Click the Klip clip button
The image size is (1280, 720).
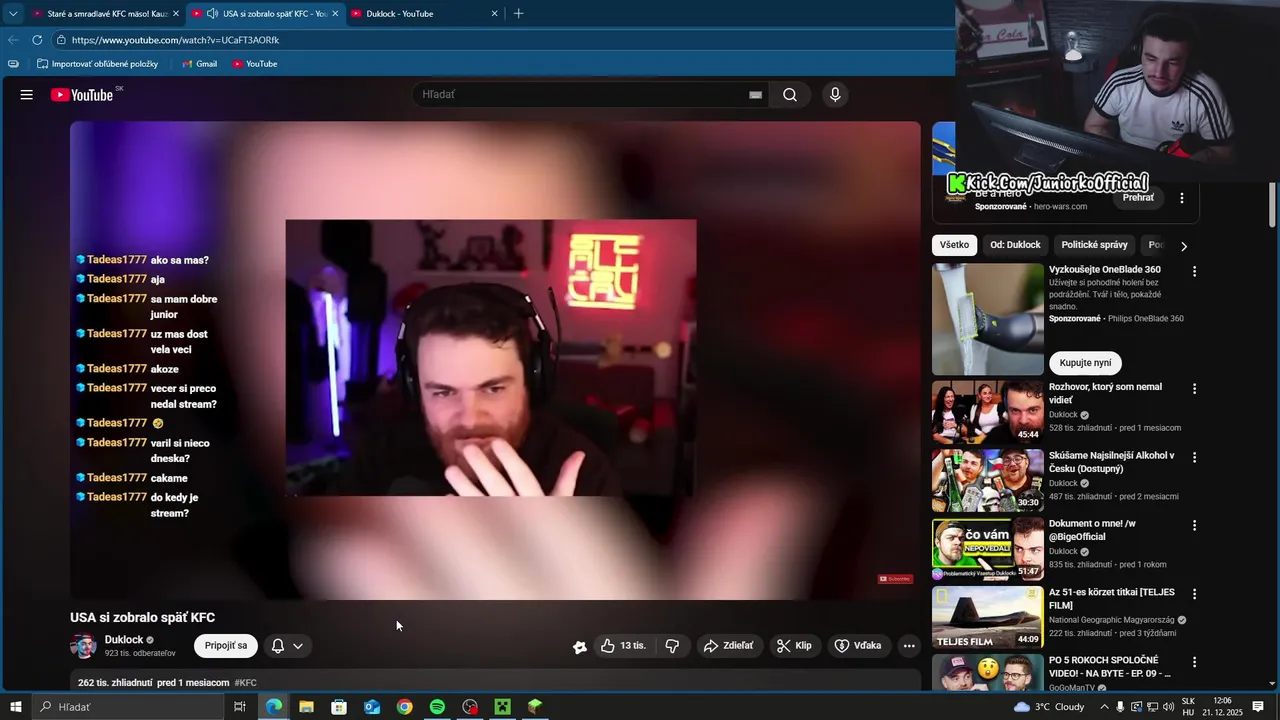tap(795, 646)
